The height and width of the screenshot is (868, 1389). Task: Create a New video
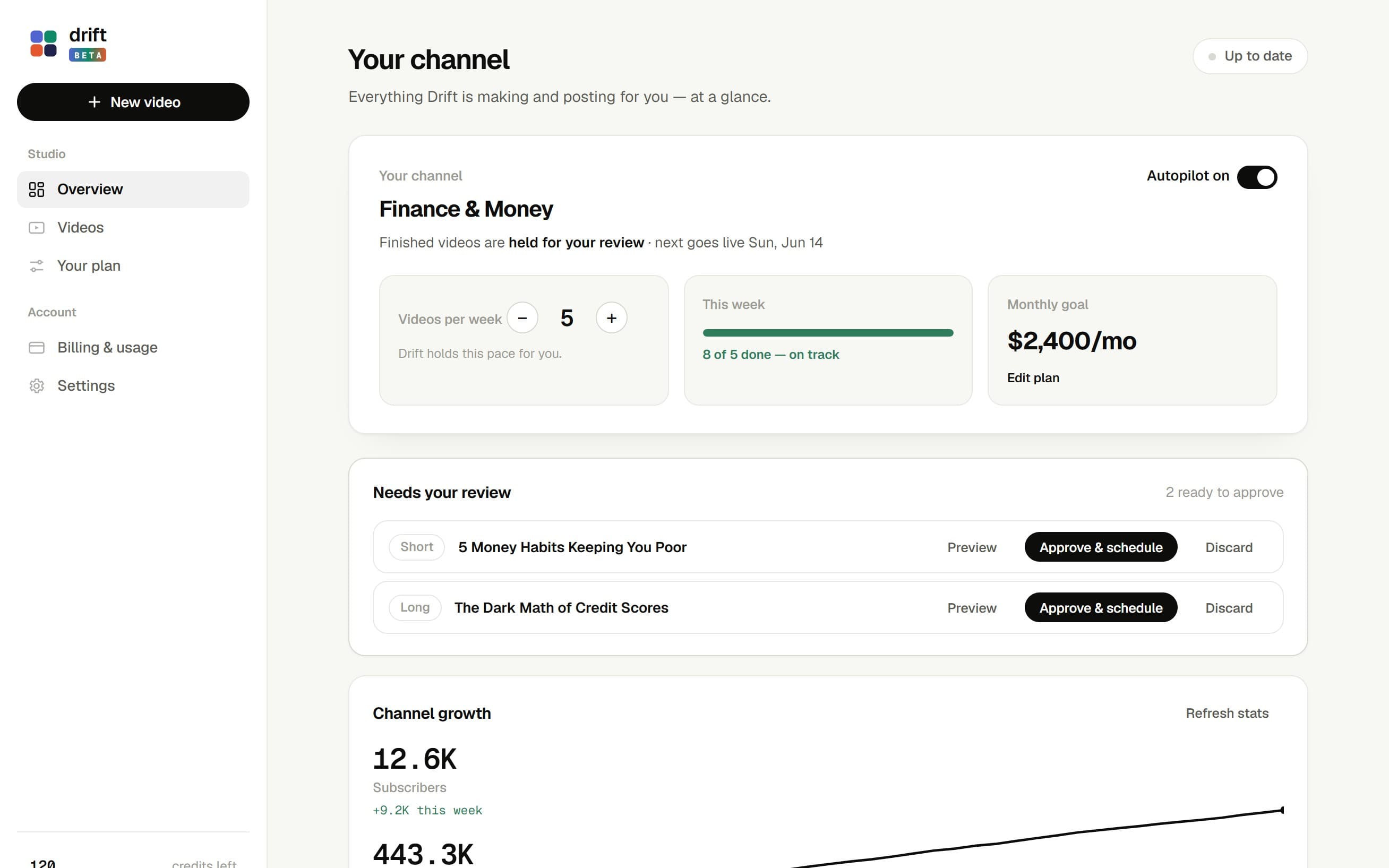[x=133, y=102]
